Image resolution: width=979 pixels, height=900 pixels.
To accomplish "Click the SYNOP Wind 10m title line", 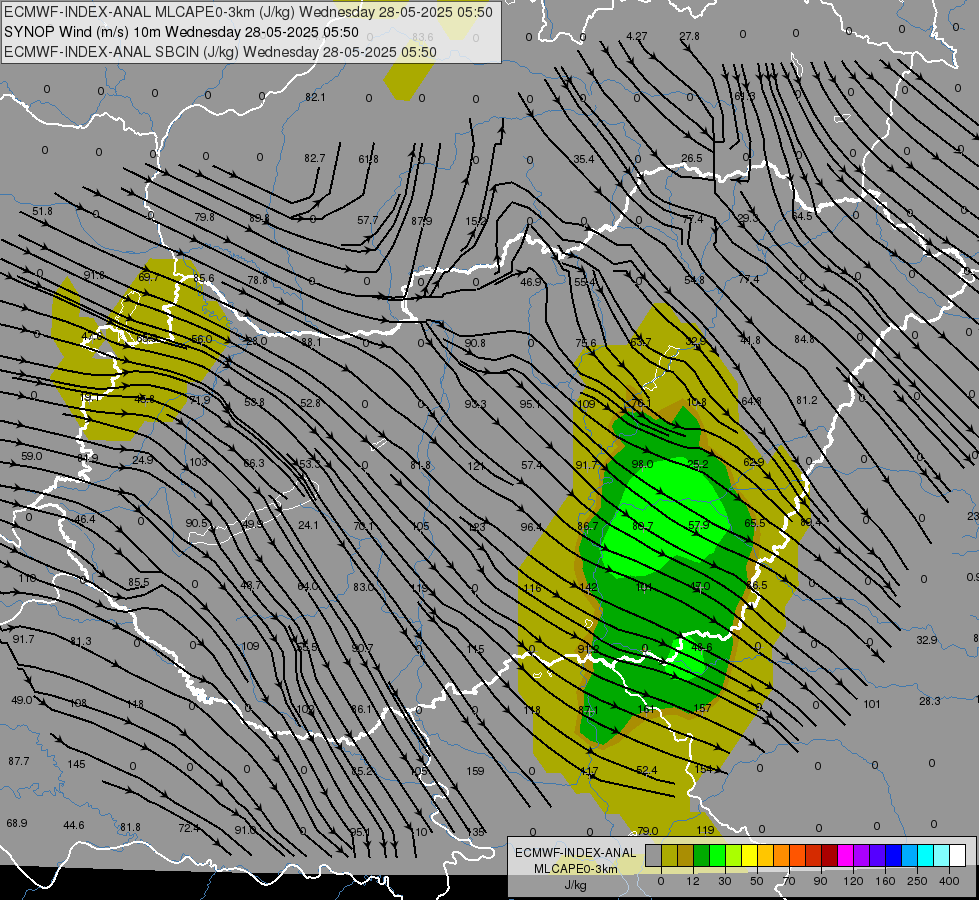I will (x=181, y=32).
